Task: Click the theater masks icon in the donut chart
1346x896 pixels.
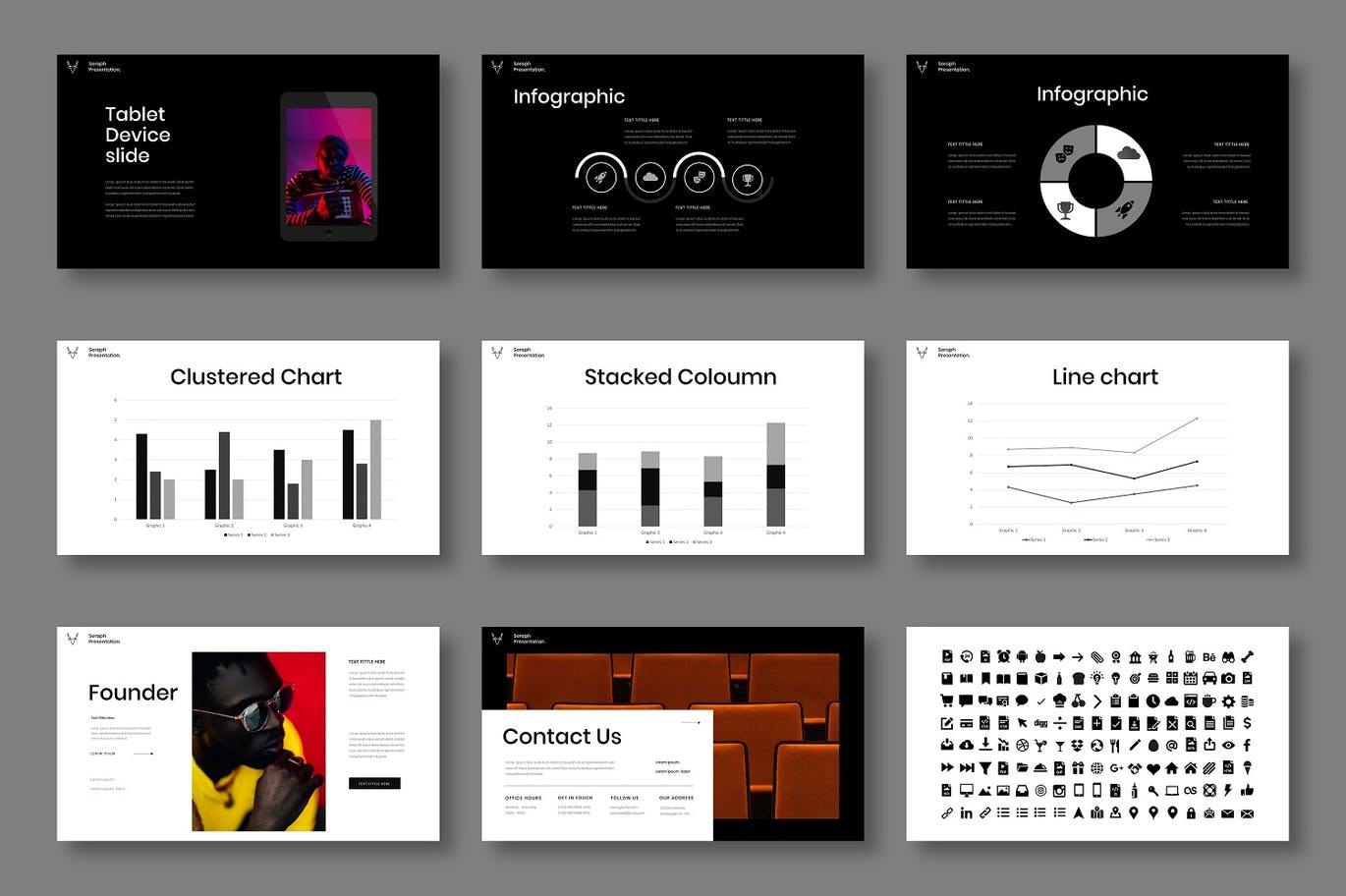Action: [x=1063, y=154]
